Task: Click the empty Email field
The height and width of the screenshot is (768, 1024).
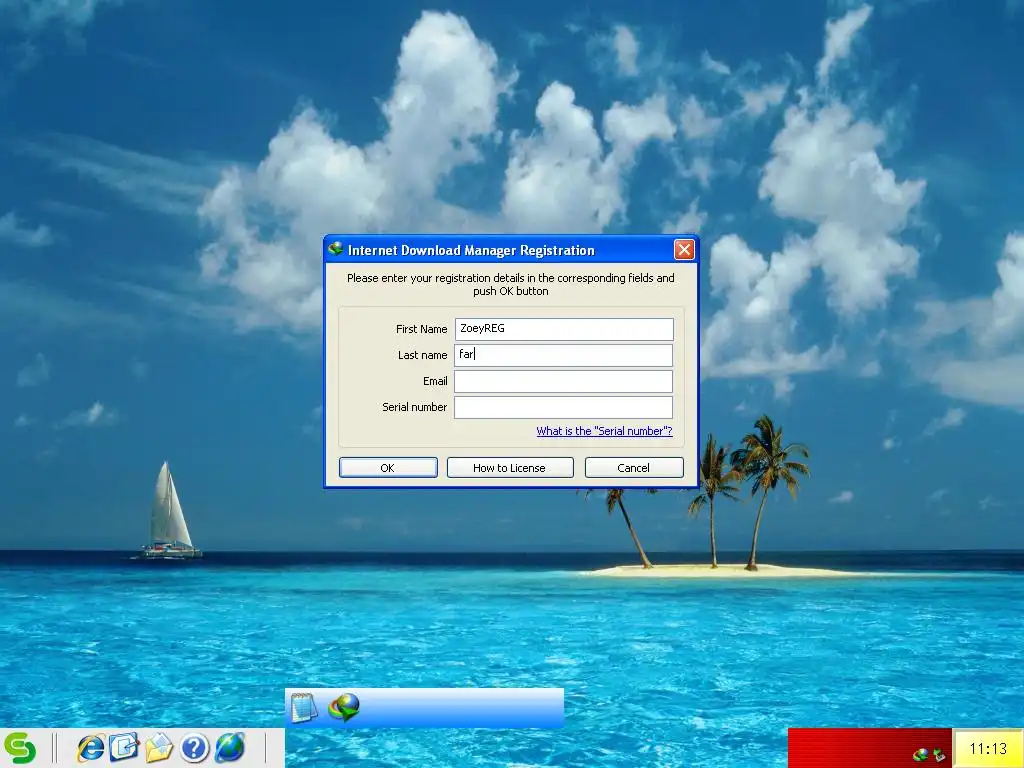Action: pyautogui.click(x=563, y=381)
